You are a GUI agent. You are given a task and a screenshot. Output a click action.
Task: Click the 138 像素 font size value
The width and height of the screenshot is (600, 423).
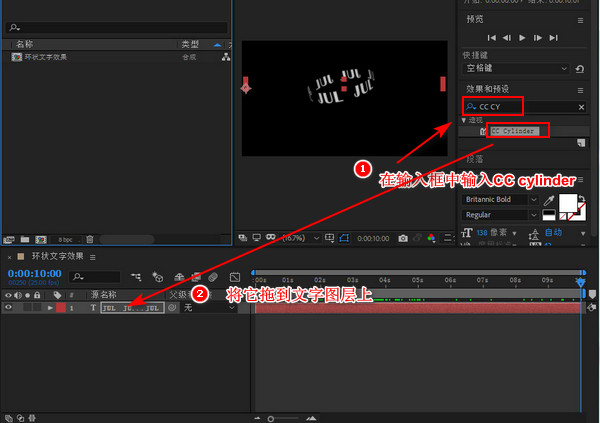pyautogui.click(x=492, y=233)
